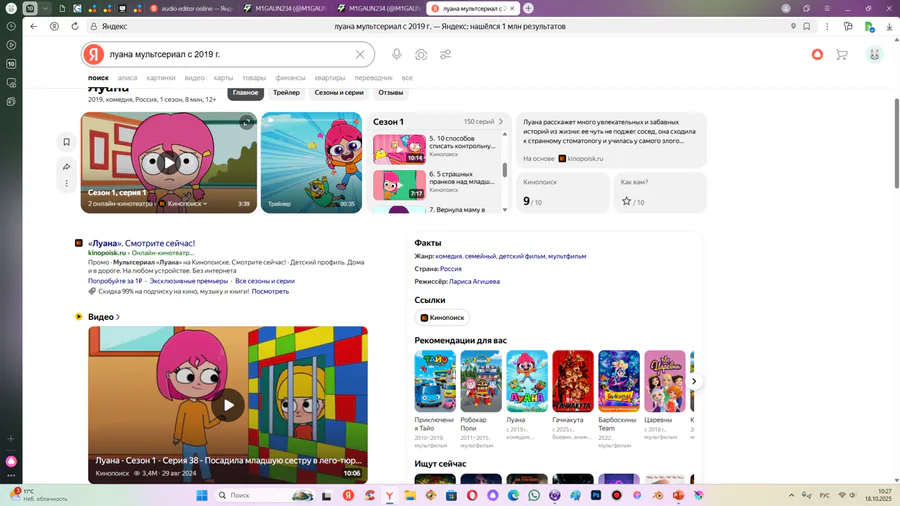Switch to the audio editor online tab
The height and width of the screenshot is (506, 900).
click(x=193, y=9)
